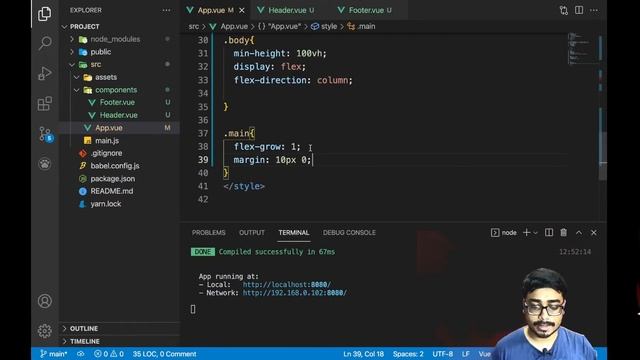Click the App.vue breadcrumb segment
This screenshot has height=360, width=640.
point(234,26)
